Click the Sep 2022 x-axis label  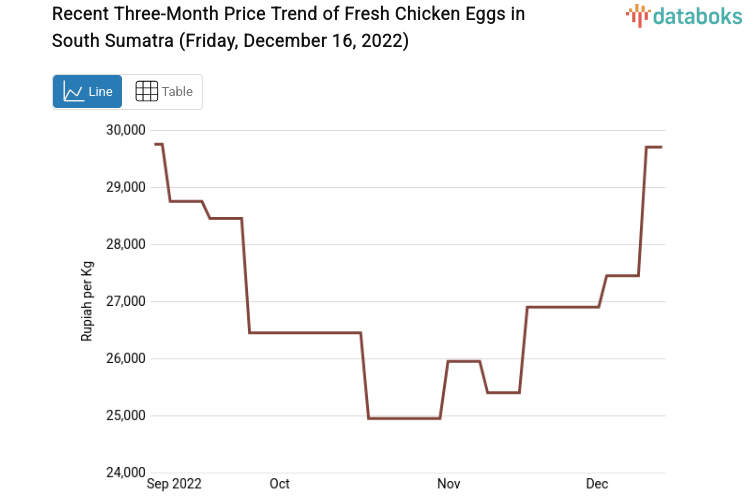174,484
